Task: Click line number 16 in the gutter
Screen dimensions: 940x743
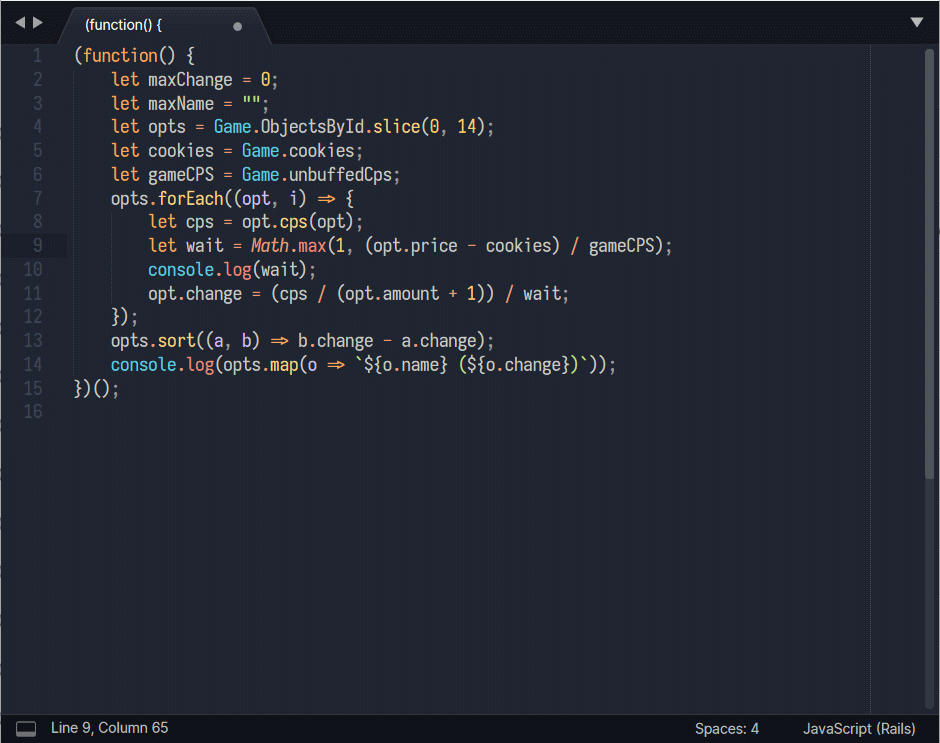Action: pos(33,412)
